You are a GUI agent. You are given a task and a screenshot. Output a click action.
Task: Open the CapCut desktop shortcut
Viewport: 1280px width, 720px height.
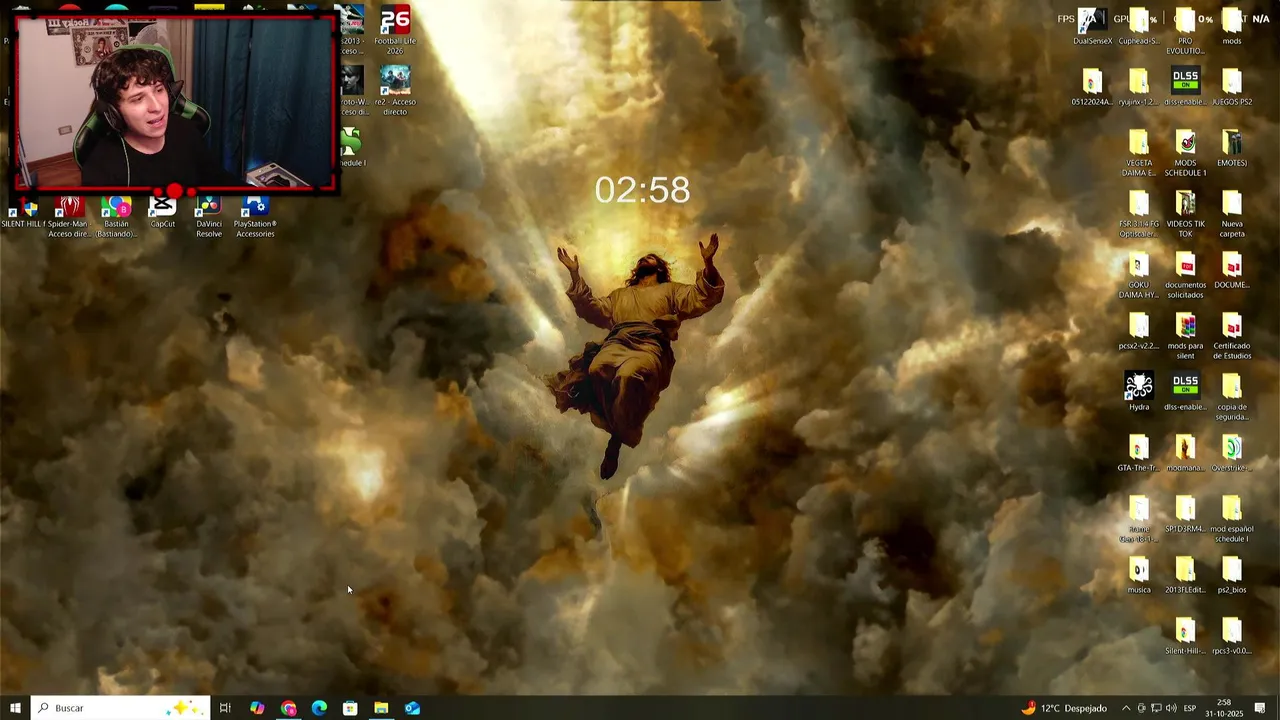point(162,212)
